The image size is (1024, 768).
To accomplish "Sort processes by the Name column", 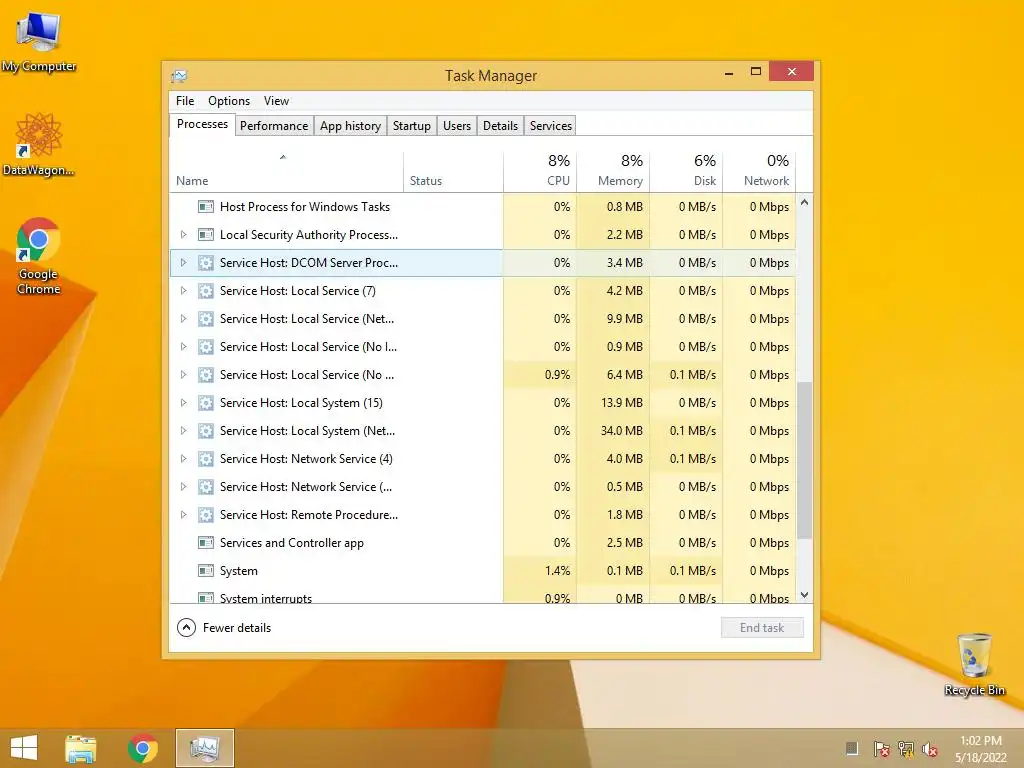I will [x=286, y=171].
